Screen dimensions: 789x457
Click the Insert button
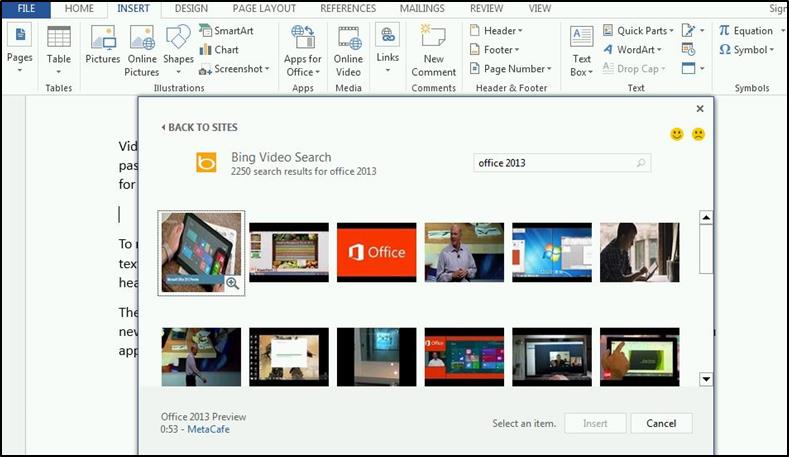tap(595, 423)
